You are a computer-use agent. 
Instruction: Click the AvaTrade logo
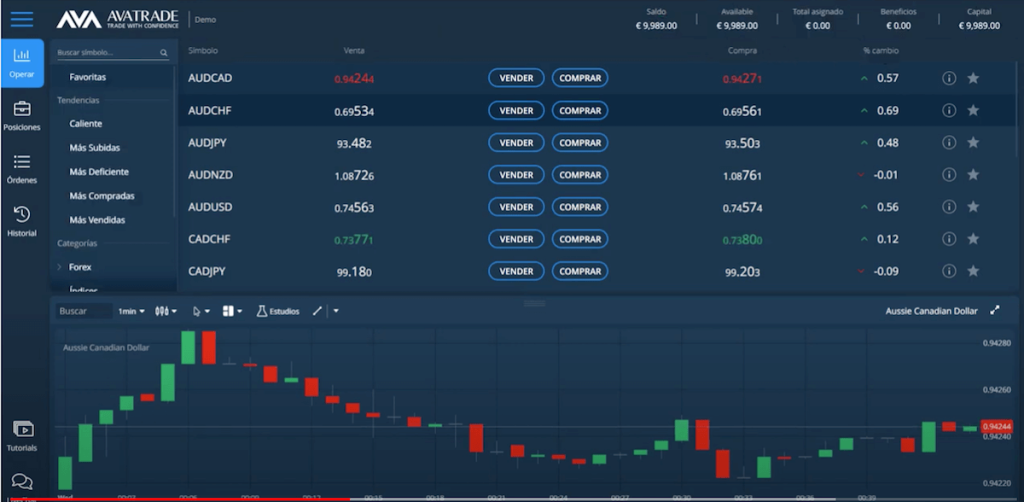(117, 20)
